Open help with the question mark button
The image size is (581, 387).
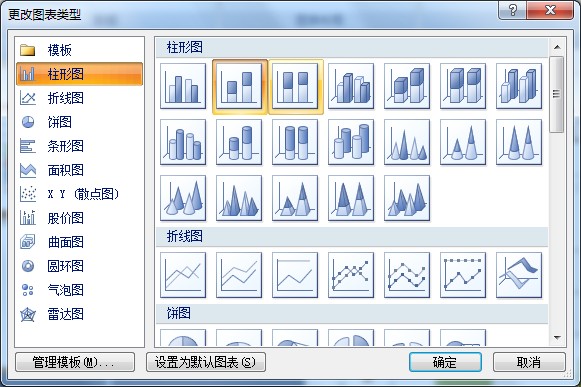(x=512, y=10)
